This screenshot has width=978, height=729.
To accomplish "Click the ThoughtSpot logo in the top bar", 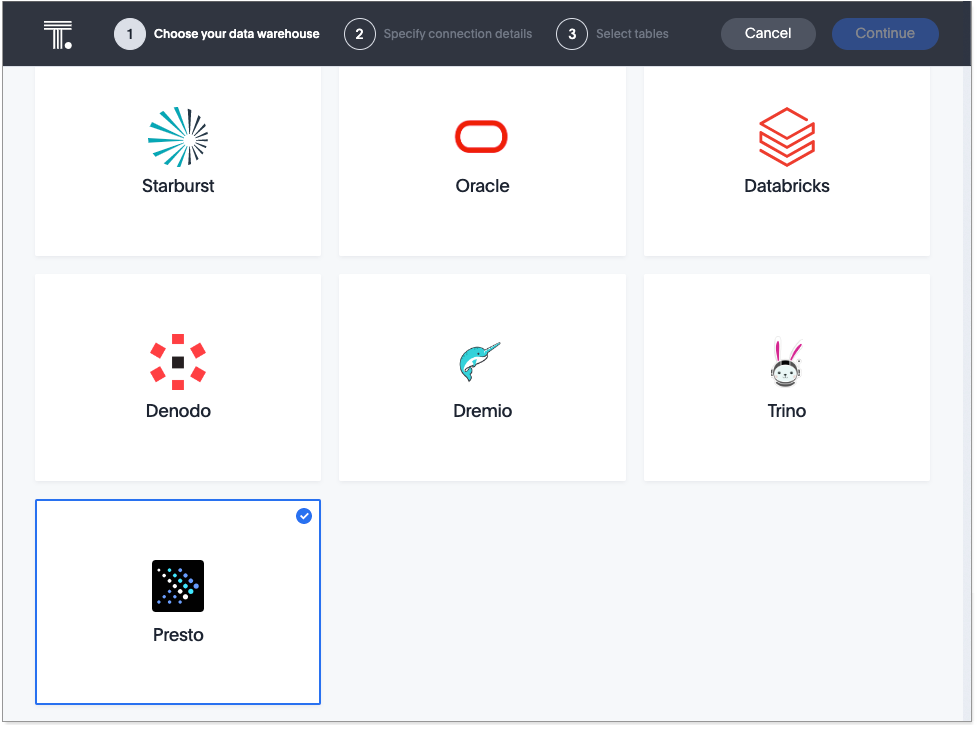I will pos(58,33).
